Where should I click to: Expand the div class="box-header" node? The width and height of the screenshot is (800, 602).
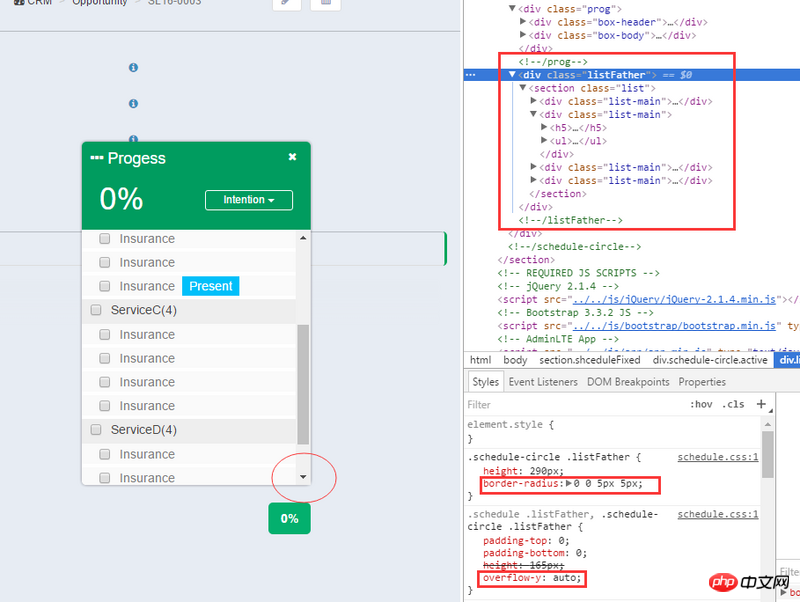click(x=522, y=21)
